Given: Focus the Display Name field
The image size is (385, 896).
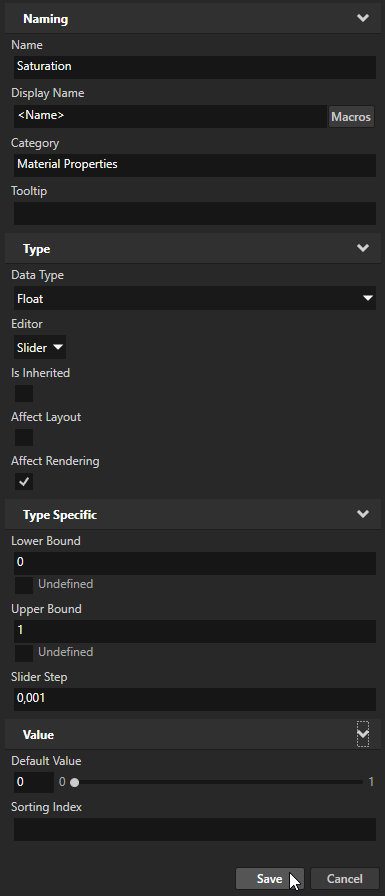Looking at the screenshot, I should click(170, 116).
